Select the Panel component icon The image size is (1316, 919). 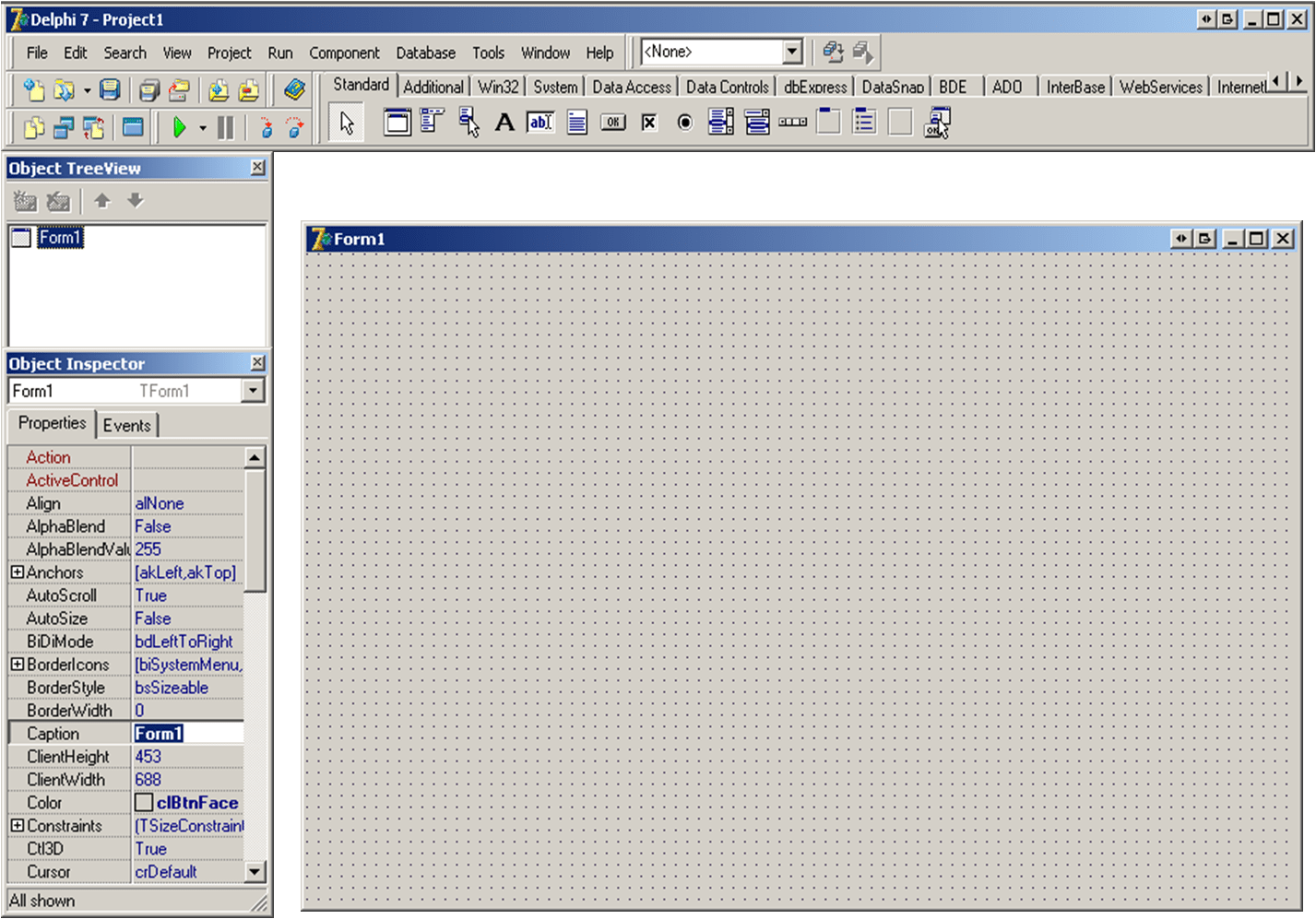(x=900, y=122)
